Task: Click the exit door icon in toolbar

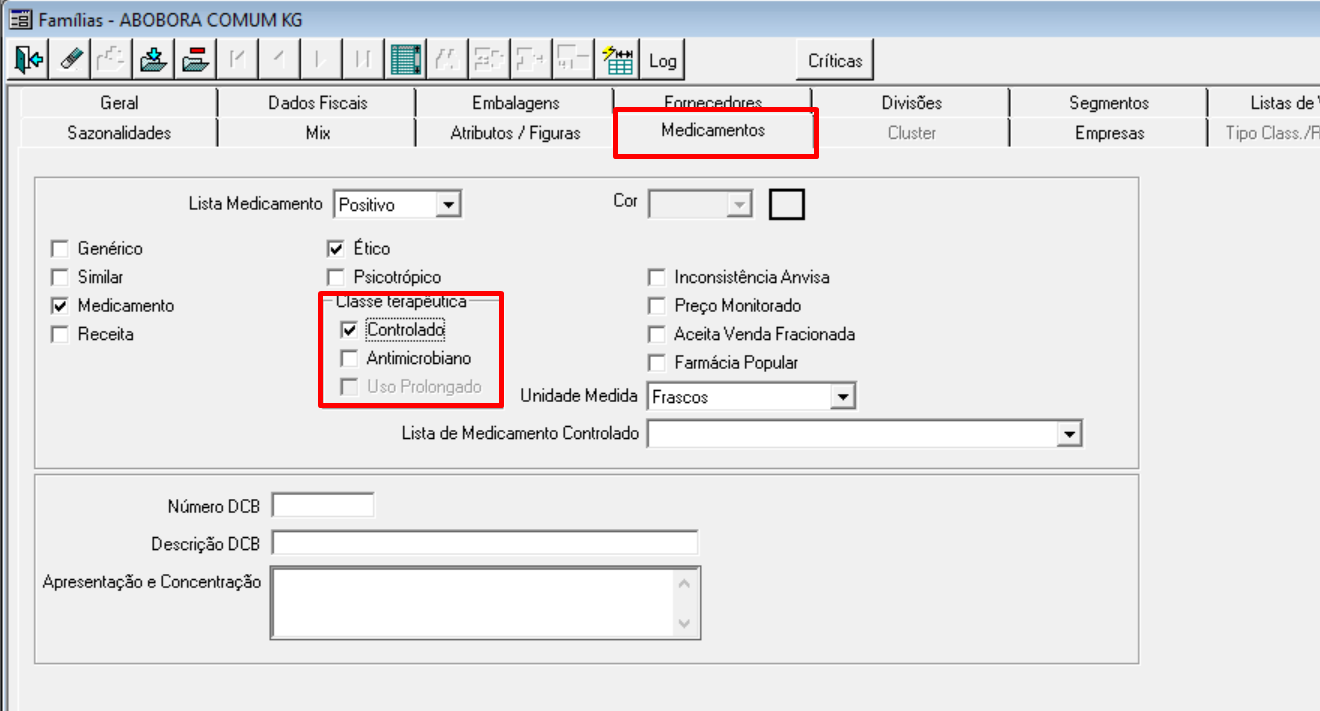Action: pos(29,60)
